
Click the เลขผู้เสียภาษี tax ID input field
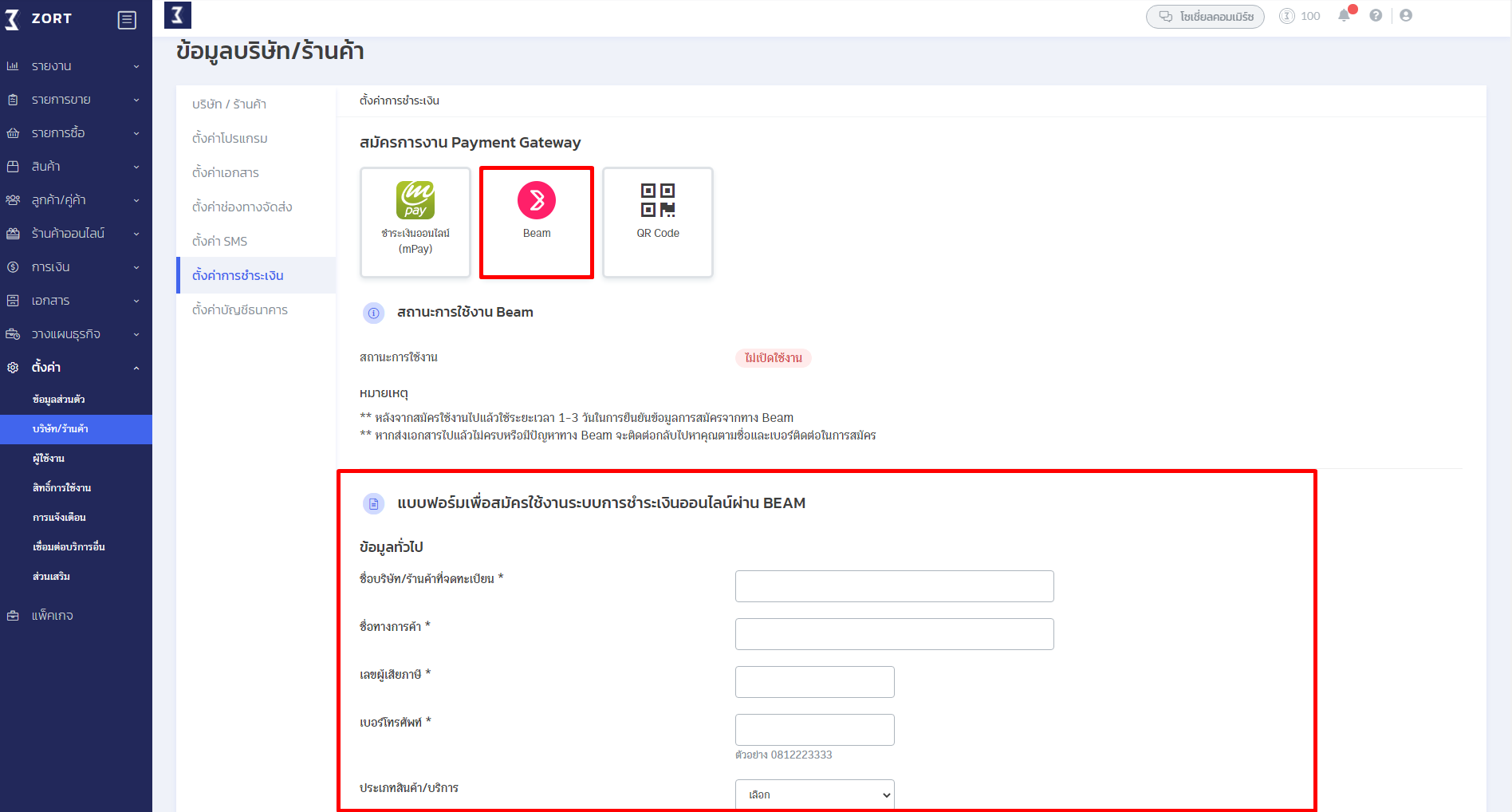(x=813, y=681)
